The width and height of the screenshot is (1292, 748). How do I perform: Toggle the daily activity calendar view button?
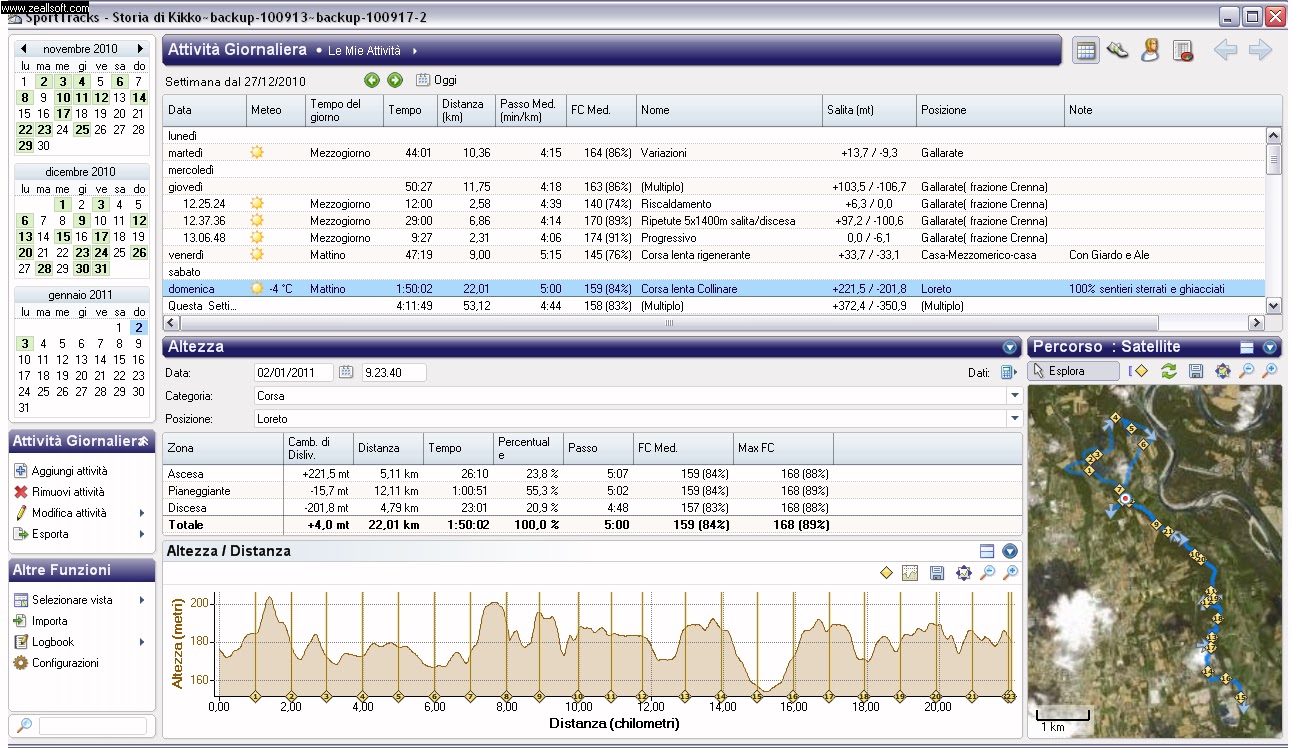[1086, 51]
